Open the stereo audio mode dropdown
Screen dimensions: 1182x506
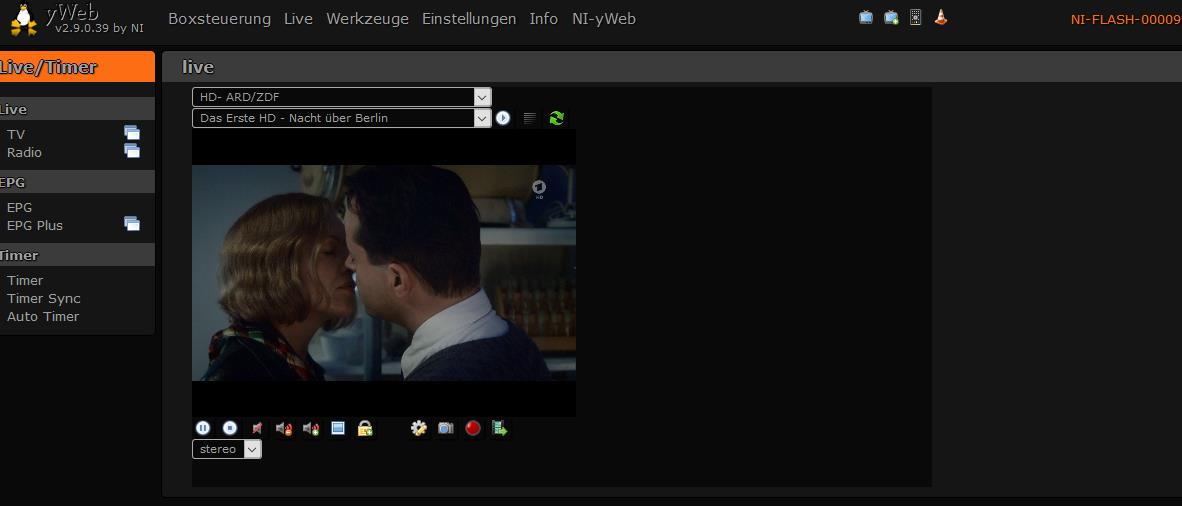252,450
